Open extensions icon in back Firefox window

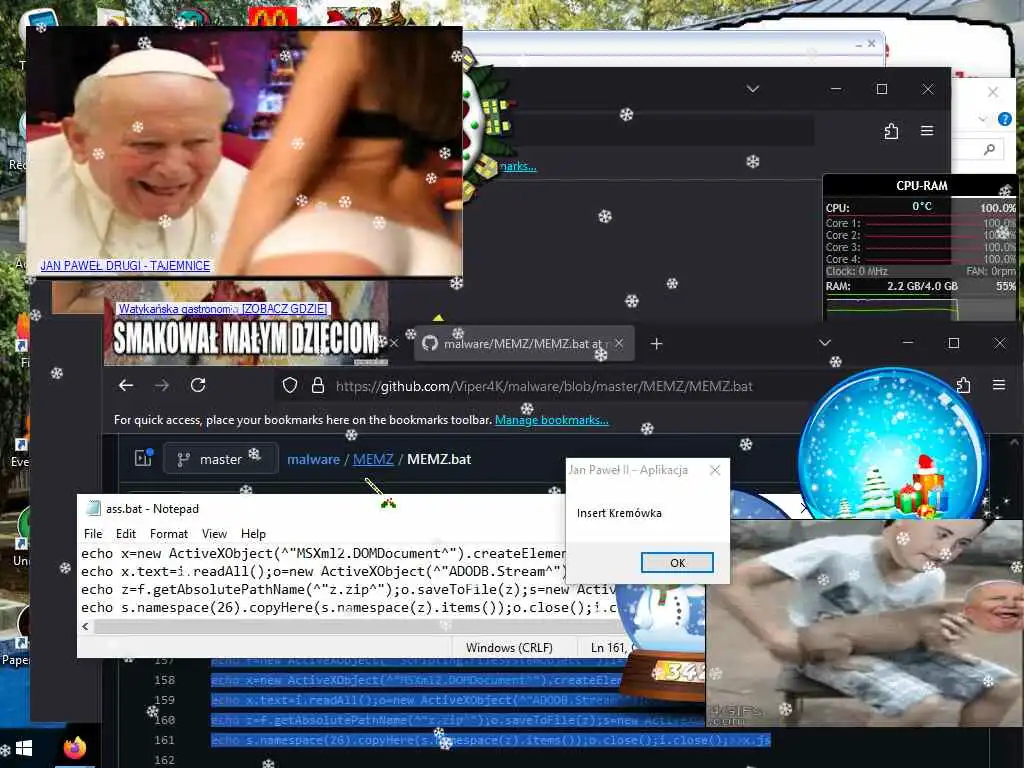(x=891, y=131)
